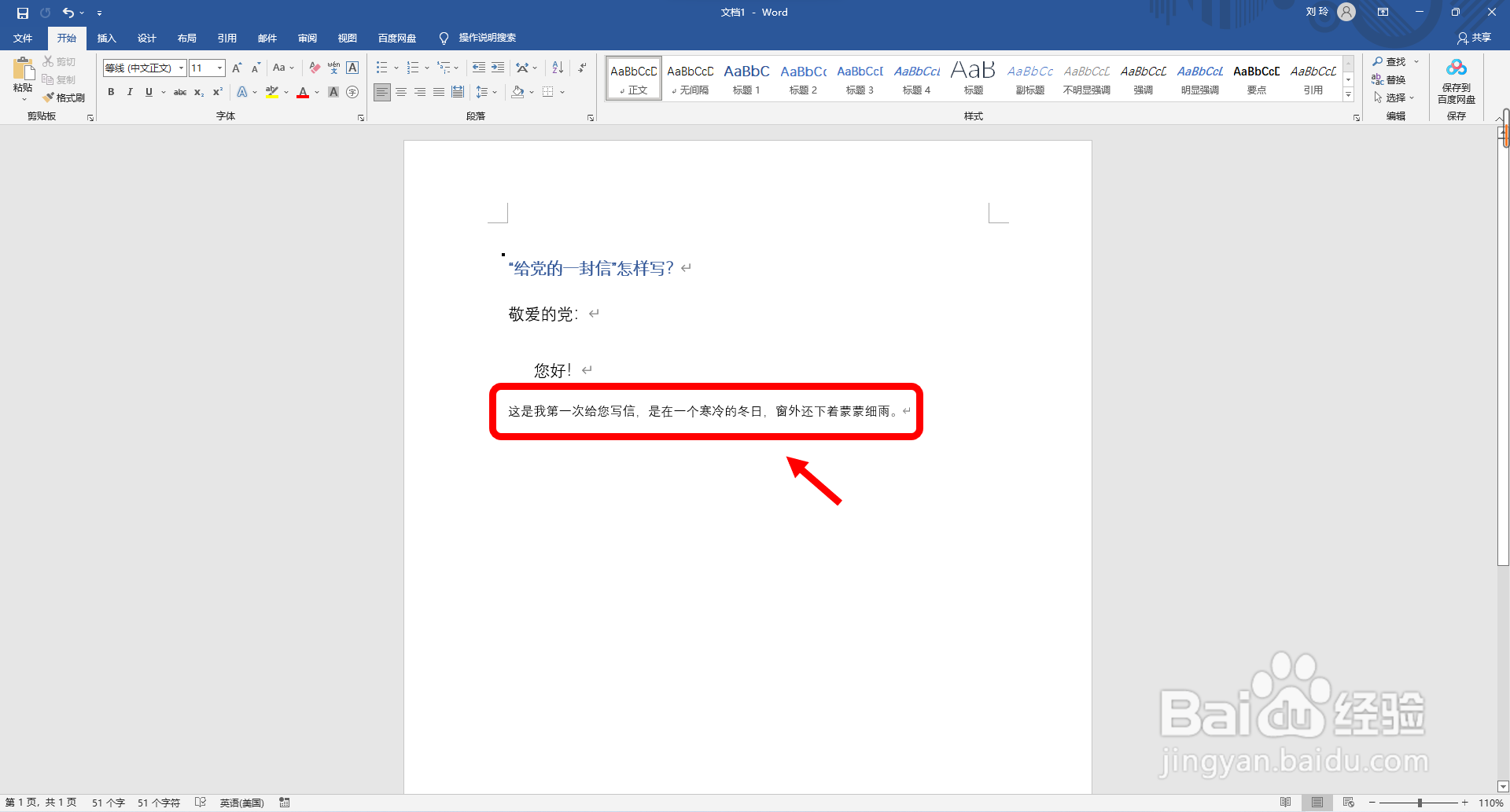
Task: Switch to the Layout (布局) tab
Action: (x=186, y=38)
